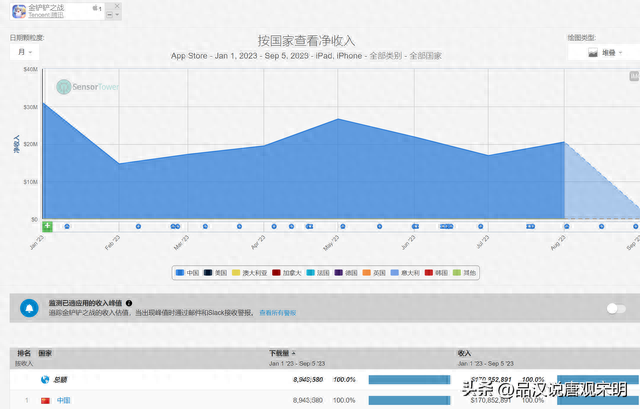Click the chart title 按国家查看净收入
Image resolution: width=640 pixels, height=409 pixels.
click(306, 41)
